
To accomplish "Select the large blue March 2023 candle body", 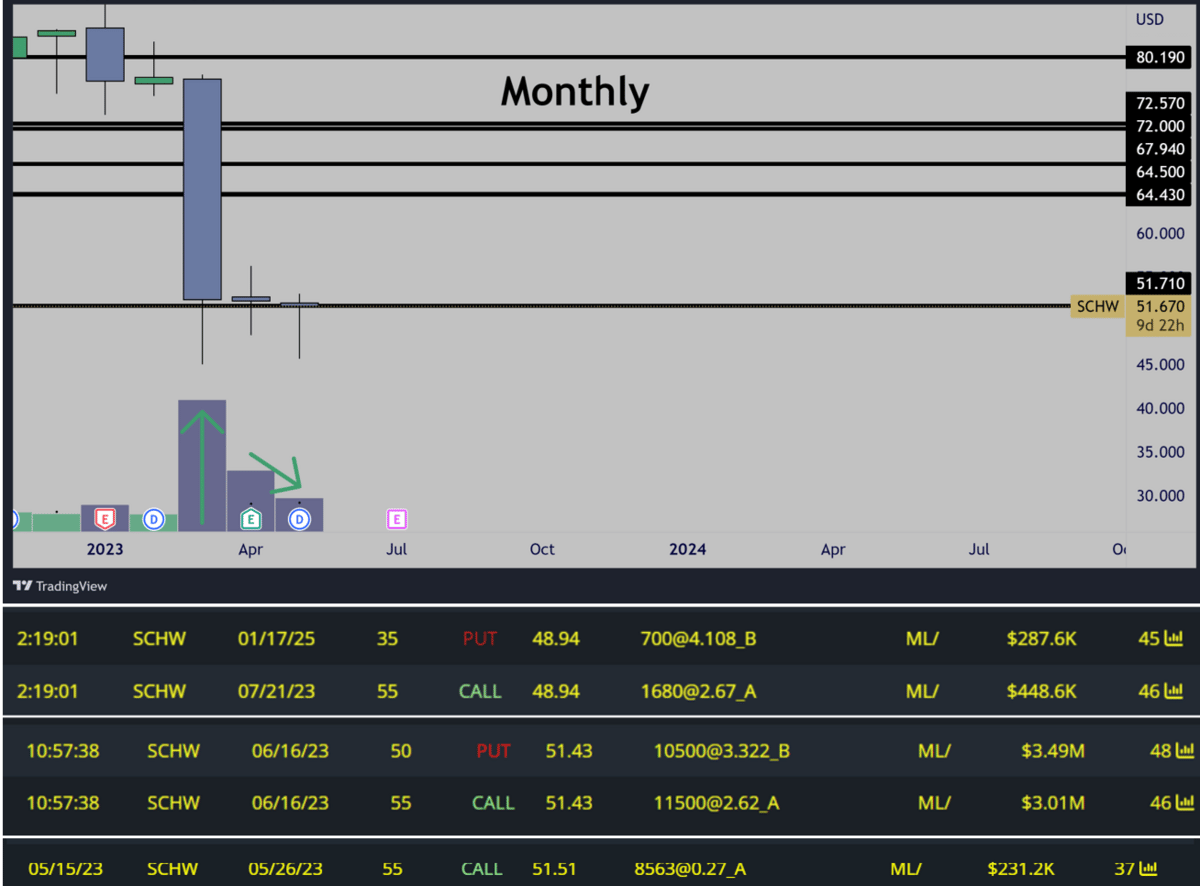I will 202,189.
